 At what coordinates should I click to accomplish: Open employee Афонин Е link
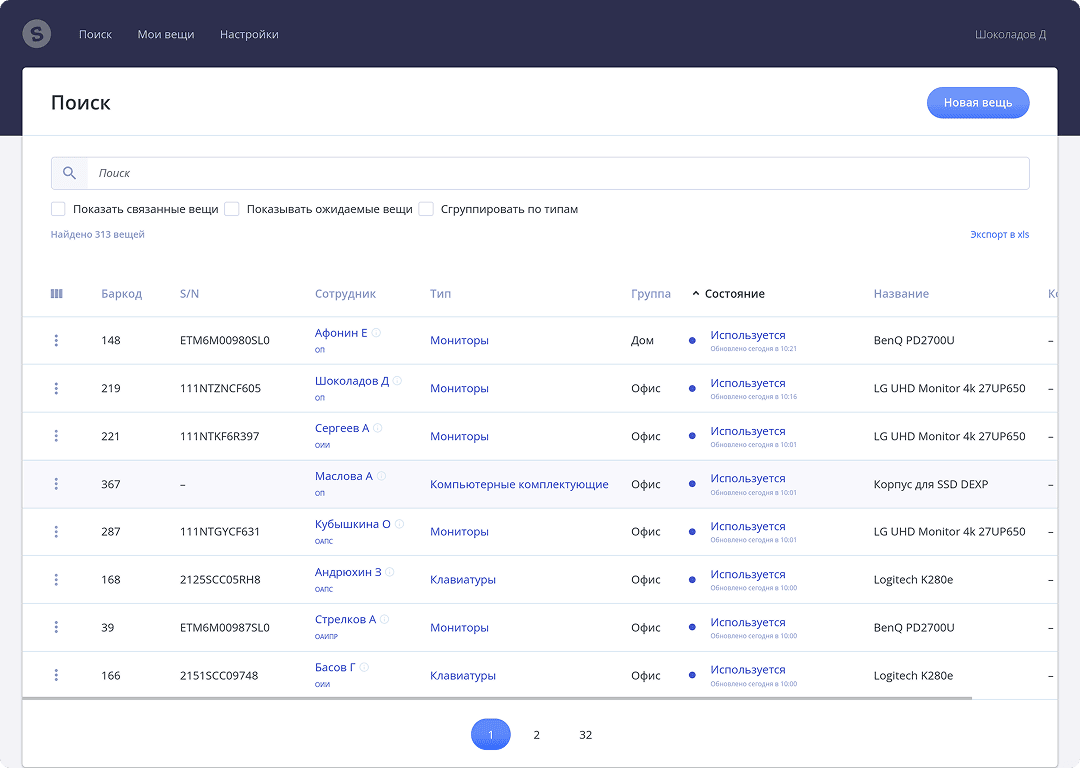coord(341,333)
